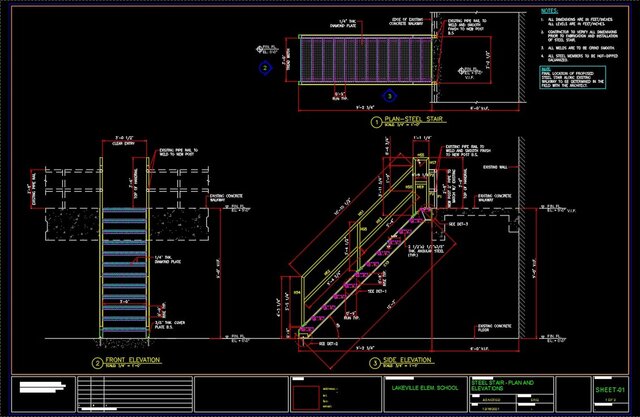
Task: Click the 3/8" THK. COVER PLATE B.S. label
Action: click(169, 325)
